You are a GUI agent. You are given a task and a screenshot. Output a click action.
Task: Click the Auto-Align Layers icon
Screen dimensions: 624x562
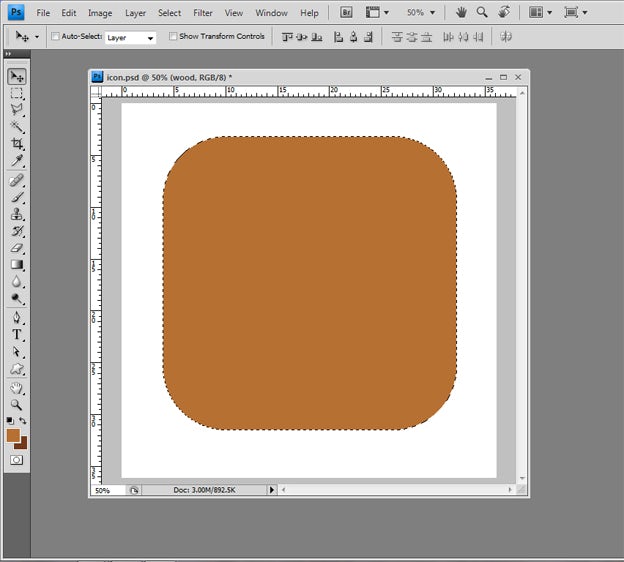click(x=506, y=37)
